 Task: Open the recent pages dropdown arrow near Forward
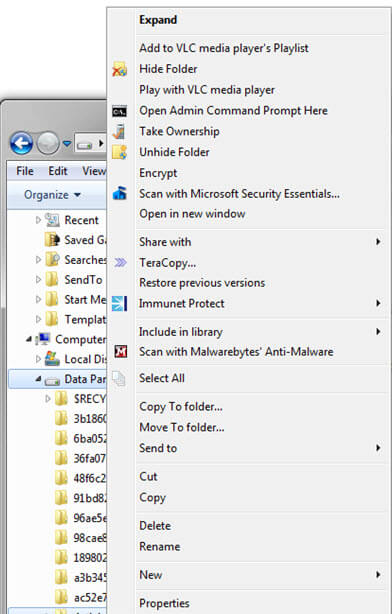[x=67, y=144]
